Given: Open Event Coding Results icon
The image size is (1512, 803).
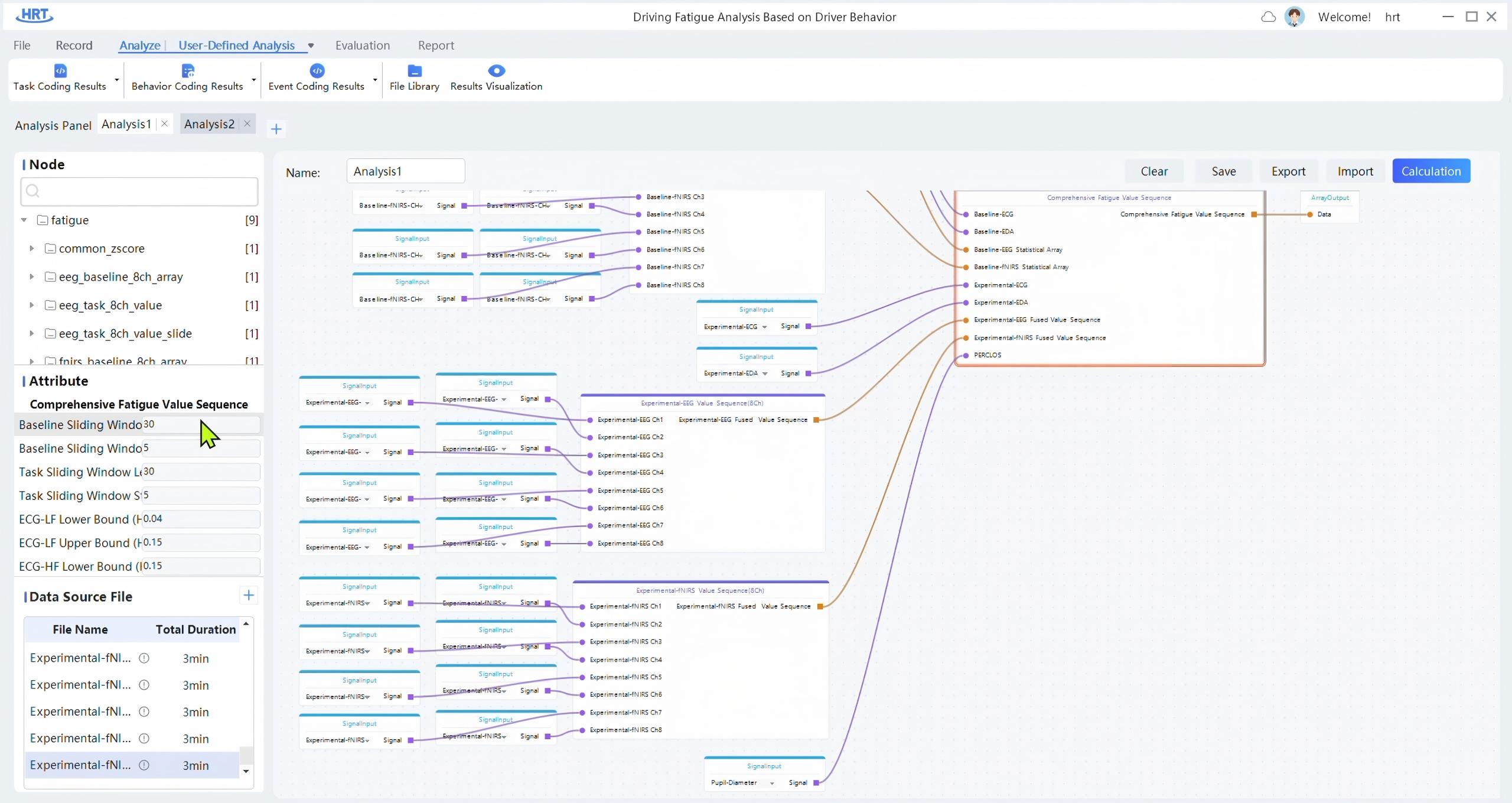Looking at the screenshot, I should (317, 70).
